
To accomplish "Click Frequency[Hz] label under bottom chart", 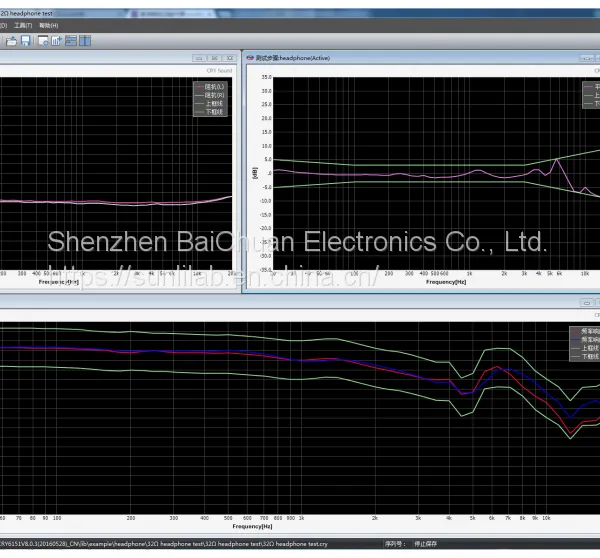I will point(253,527).
